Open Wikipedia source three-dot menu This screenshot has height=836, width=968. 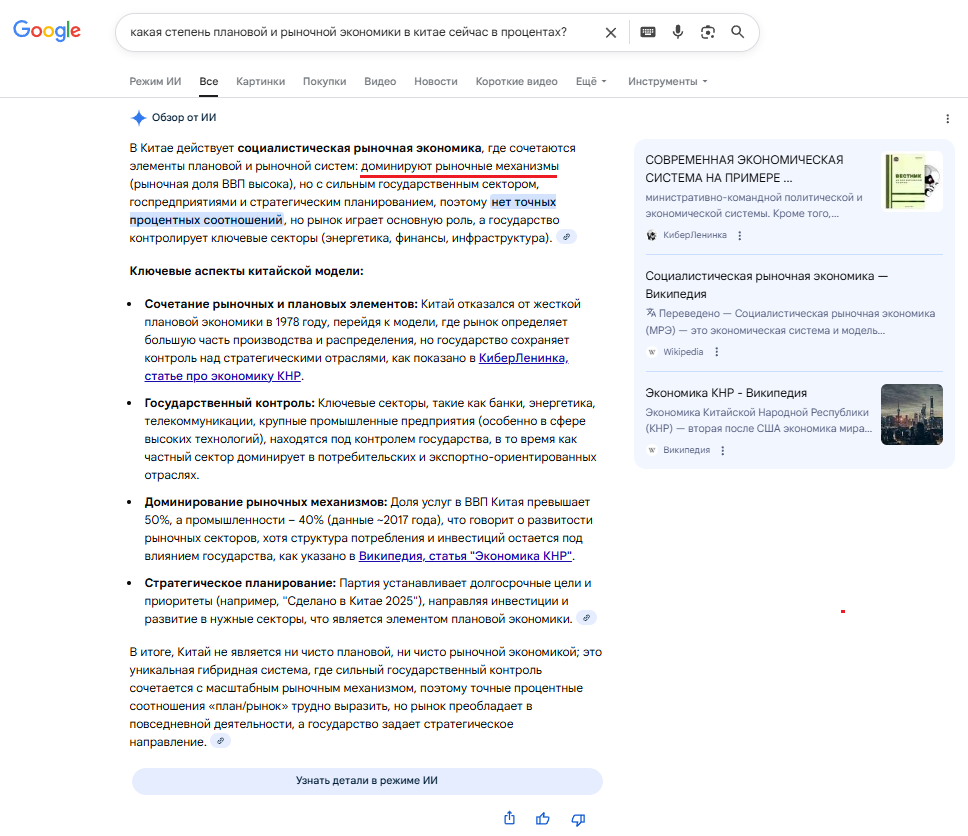(716, 352)
